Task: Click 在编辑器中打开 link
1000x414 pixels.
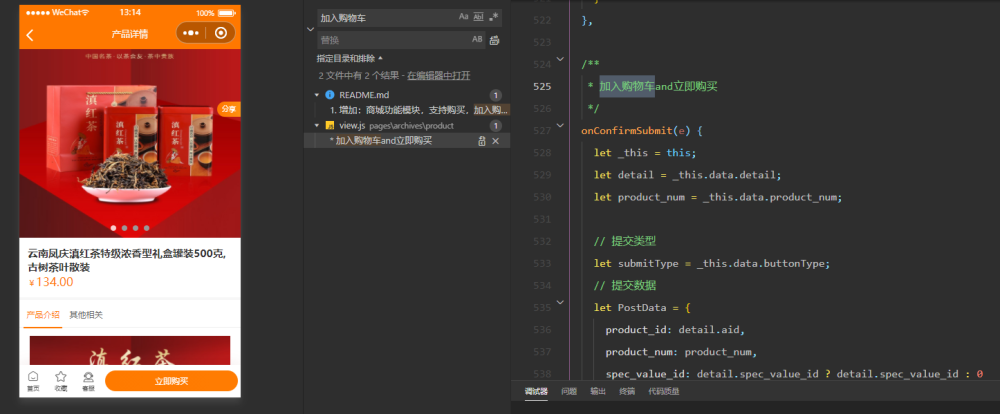Action: [x=439, y=75]
